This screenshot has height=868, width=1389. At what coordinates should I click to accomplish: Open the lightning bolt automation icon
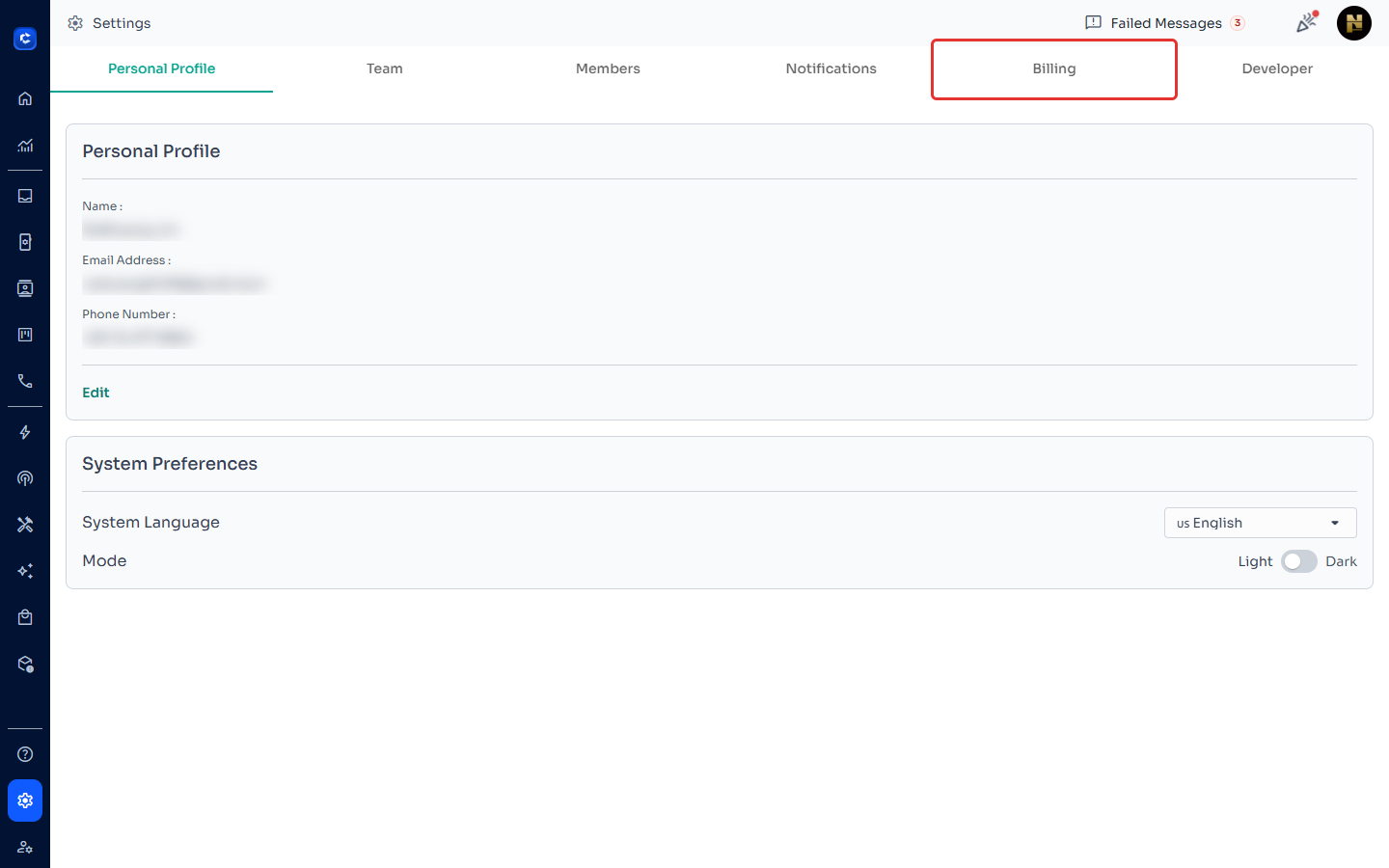point(25,432)
